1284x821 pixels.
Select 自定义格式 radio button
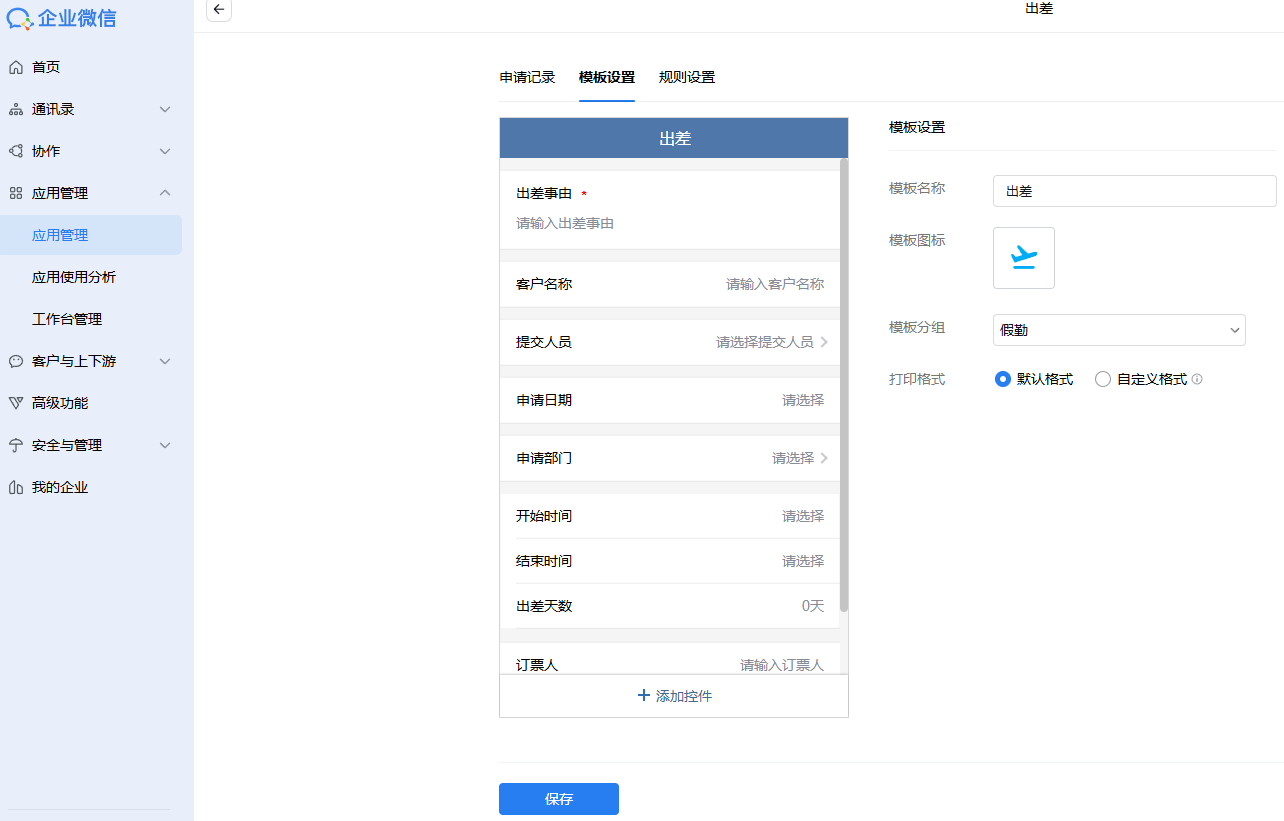[1103, 379]
